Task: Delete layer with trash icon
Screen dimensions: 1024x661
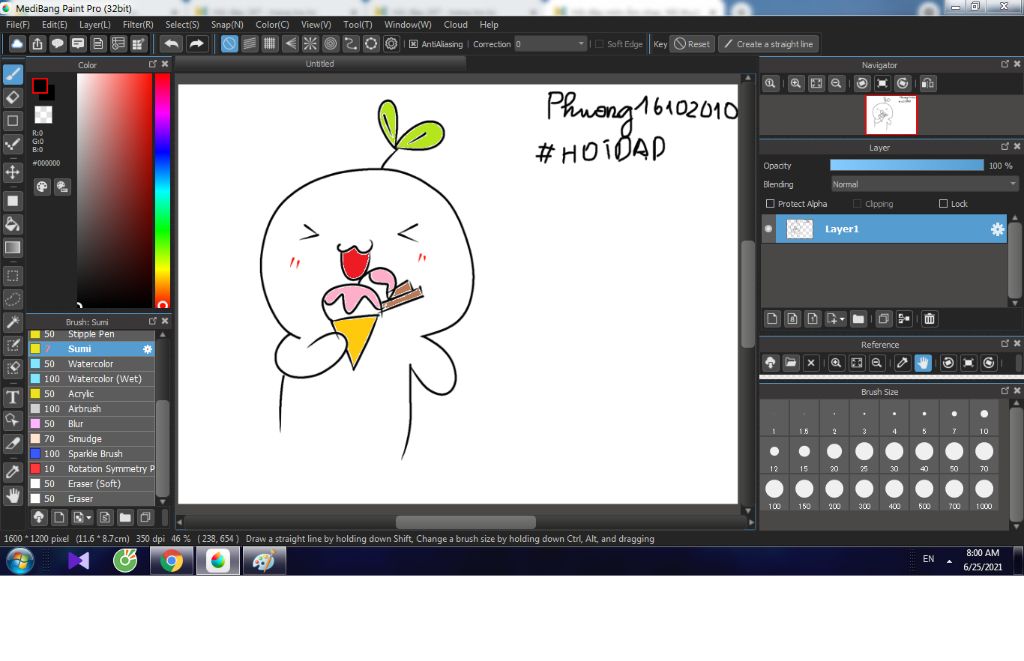Action: 929,319
